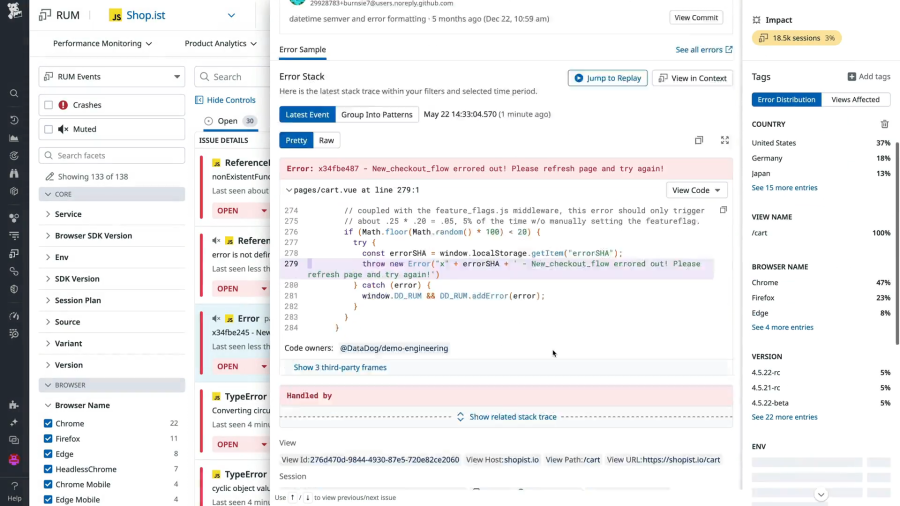
Task: Click the RUM product icon in header
Action: (45, 15)
